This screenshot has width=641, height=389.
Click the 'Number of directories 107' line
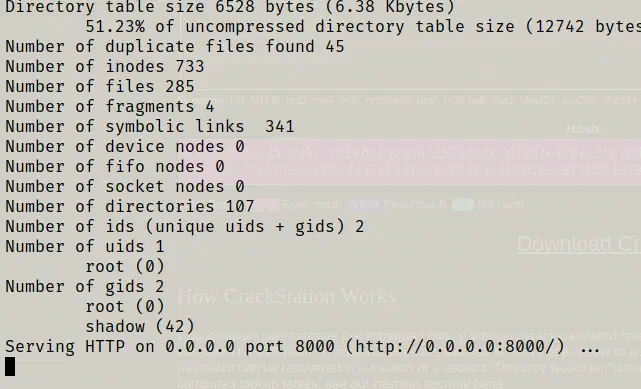click(130, 206)
